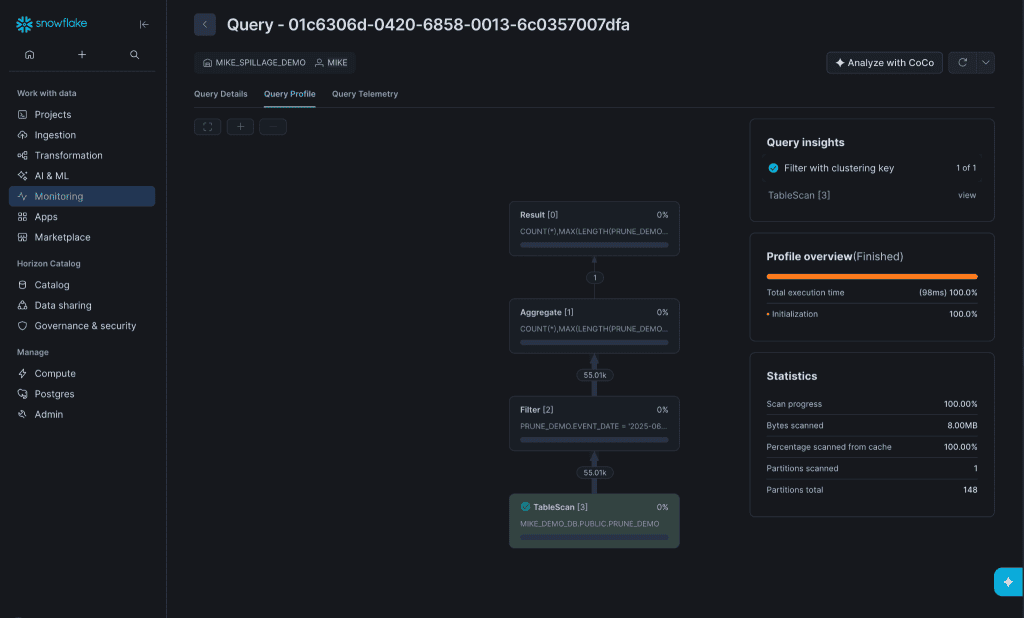Select the Aggregate [1] operator node

click(594, 326)
